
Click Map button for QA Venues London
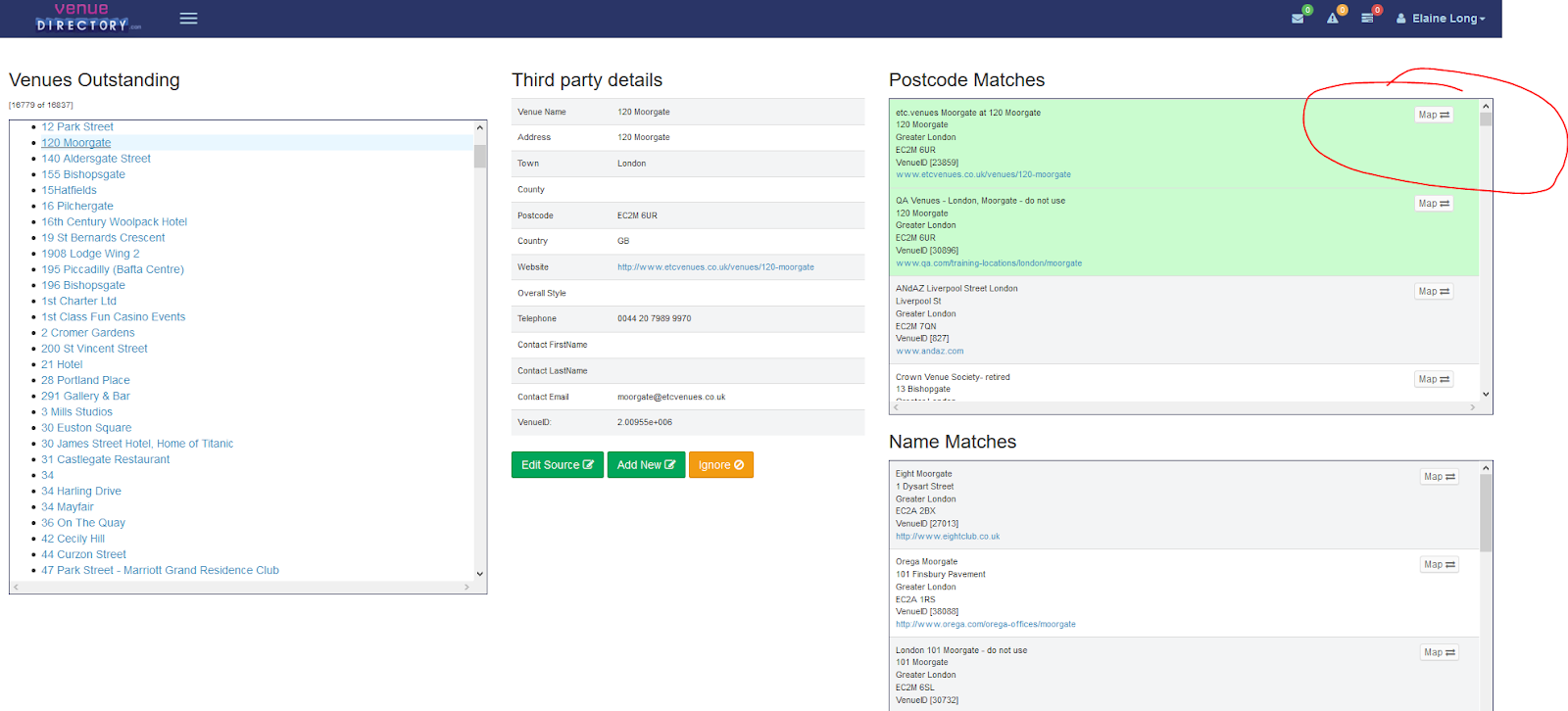coord(1434,204)
